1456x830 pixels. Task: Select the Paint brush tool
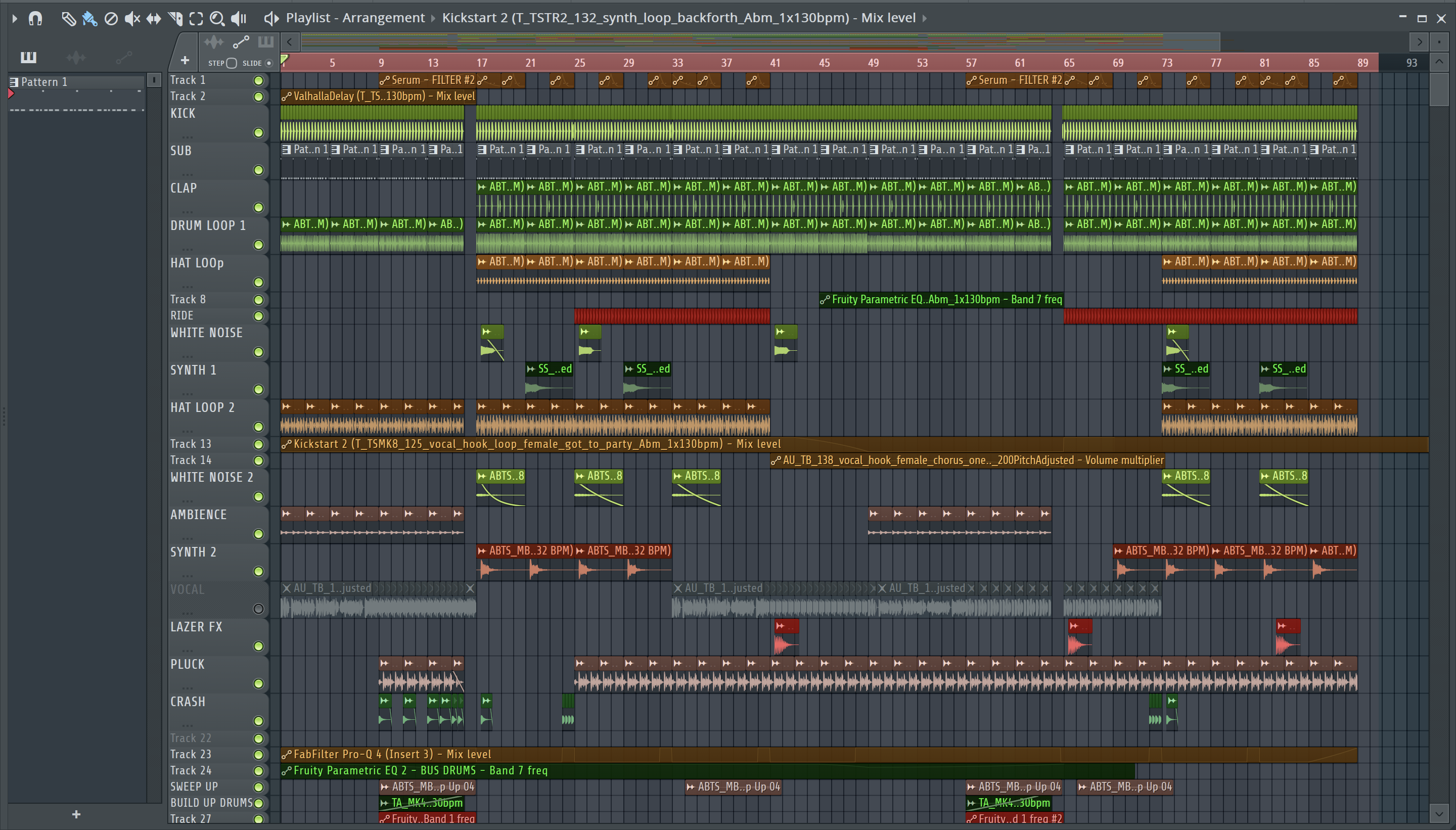point(89,19)
